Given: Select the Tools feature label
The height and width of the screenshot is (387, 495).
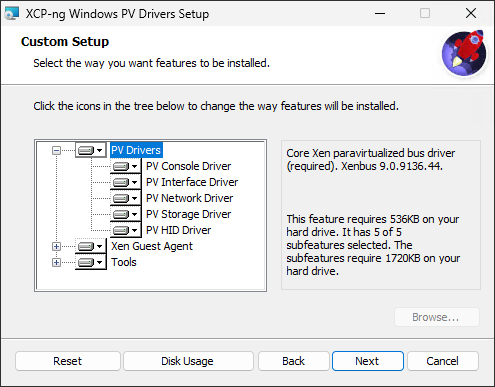Looking at the screenshot, I should coord(124,262).
